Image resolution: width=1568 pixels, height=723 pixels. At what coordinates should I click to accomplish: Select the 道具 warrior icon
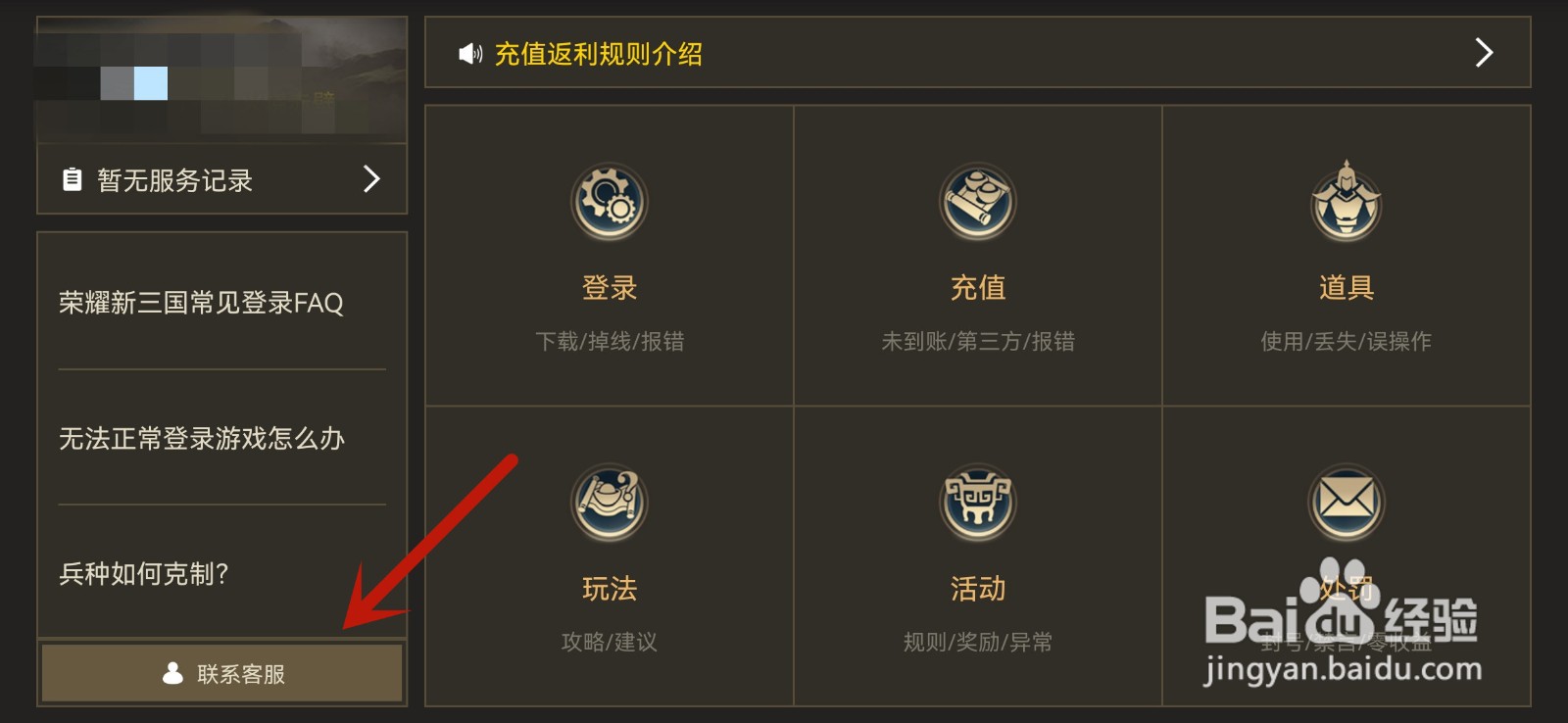tap(1347, 201)
